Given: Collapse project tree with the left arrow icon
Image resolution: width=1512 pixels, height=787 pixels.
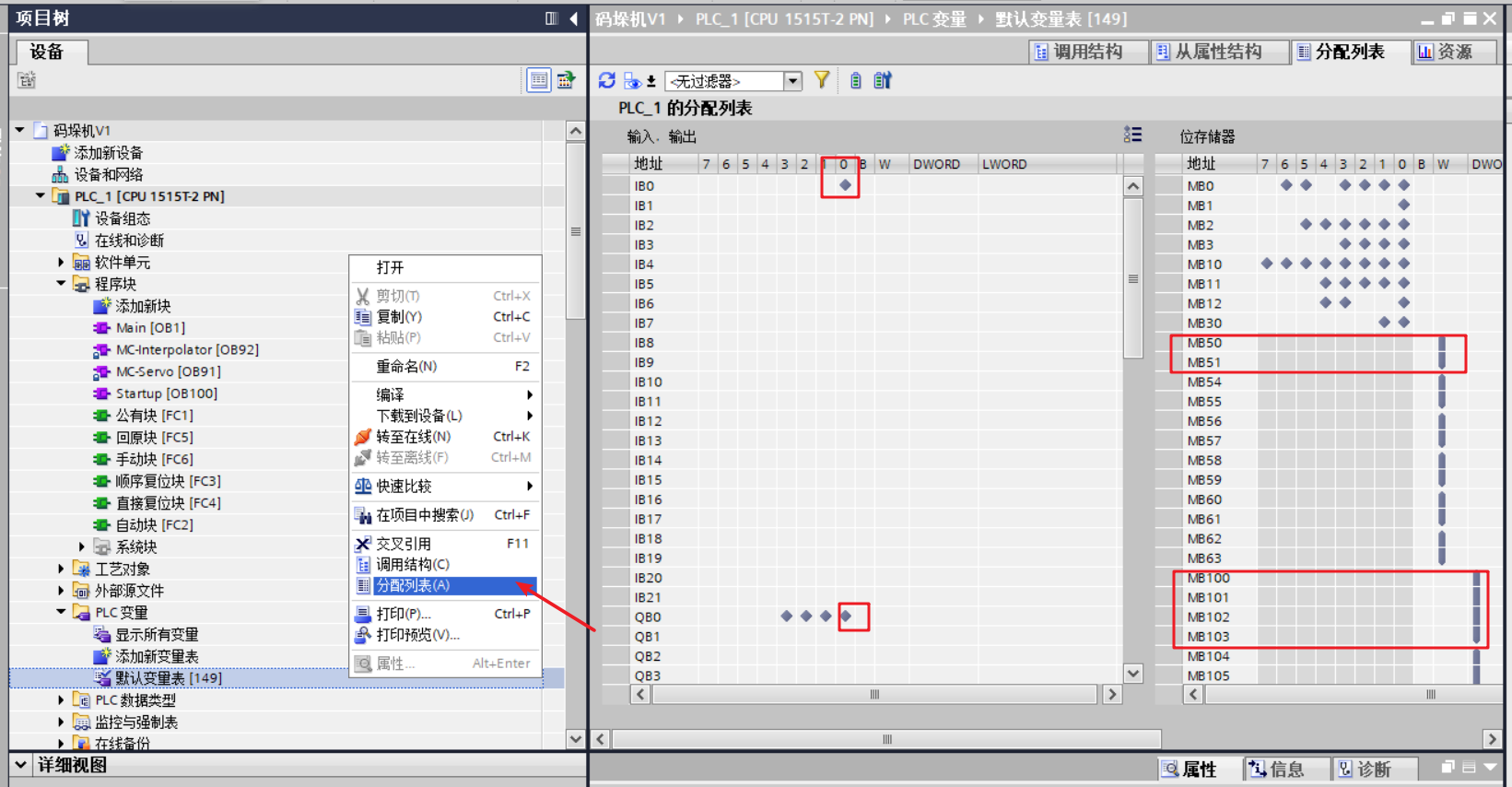Looking at the screenshot, I should (573, 18).
